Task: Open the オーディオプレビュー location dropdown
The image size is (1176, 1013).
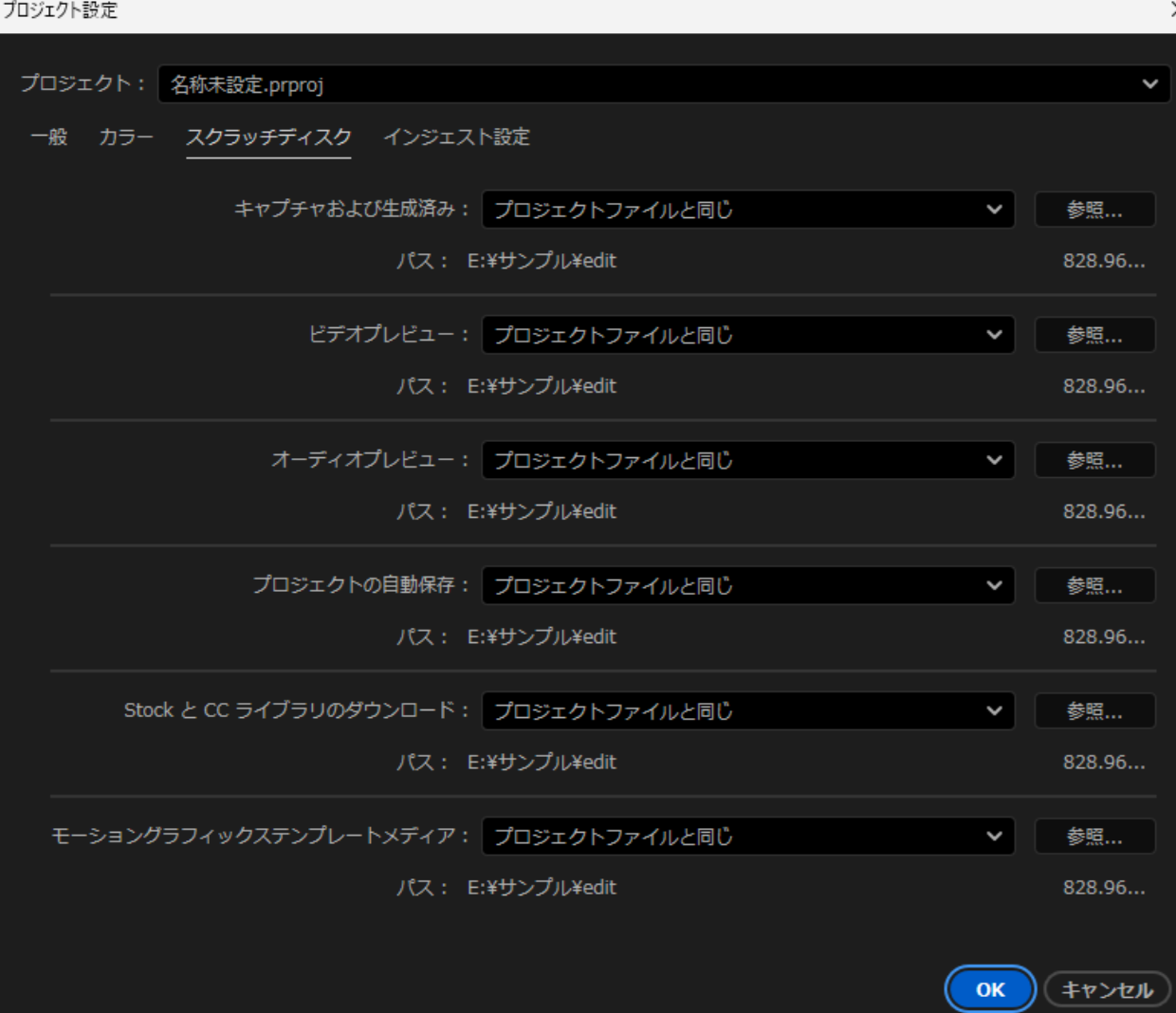Action: (x=747, y=460)
